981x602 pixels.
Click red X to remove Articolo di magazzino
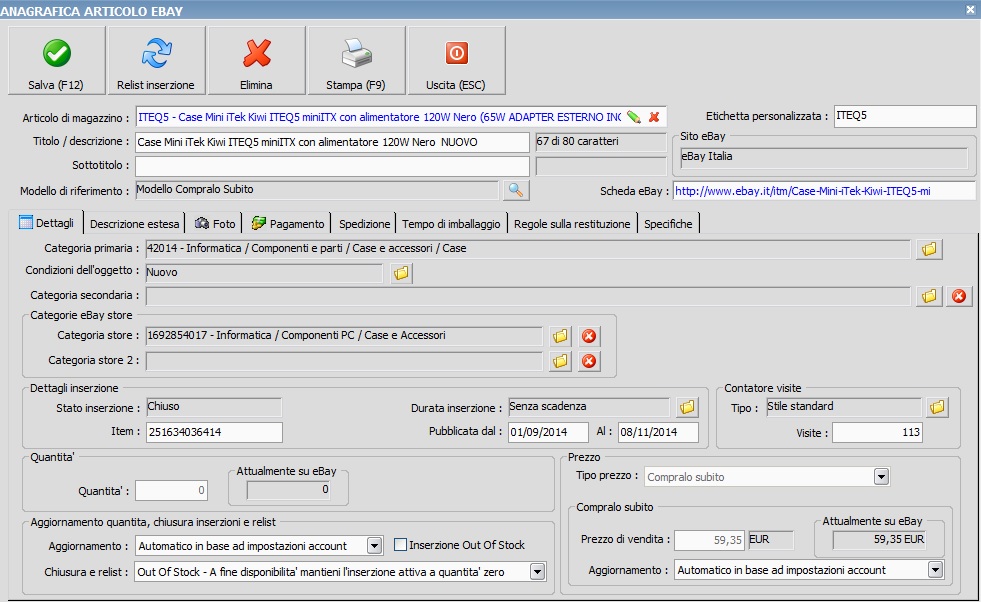[654, 117]
